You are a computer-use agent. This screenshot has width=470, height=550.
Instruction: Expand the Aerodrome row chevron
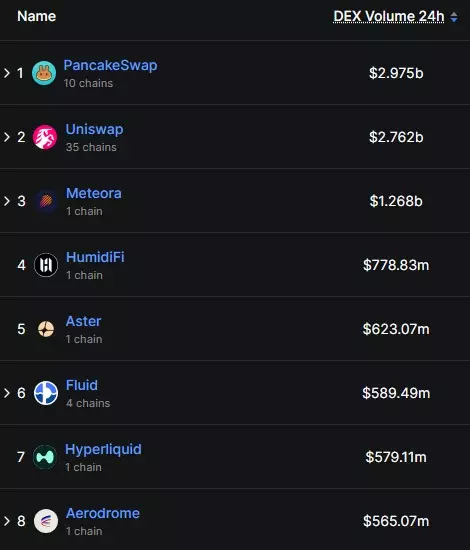pos(7,521)
